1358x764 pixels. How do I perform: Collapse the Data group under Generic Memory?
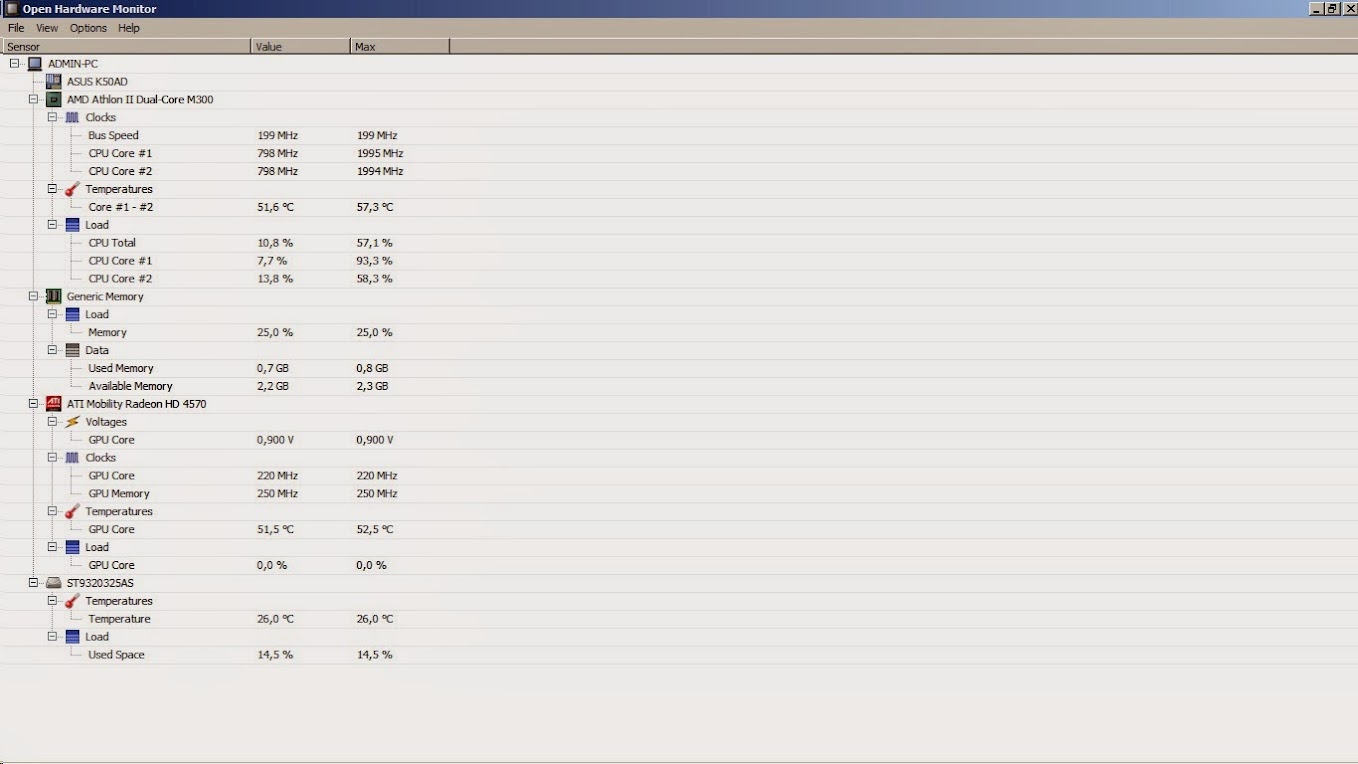point(52,351)
